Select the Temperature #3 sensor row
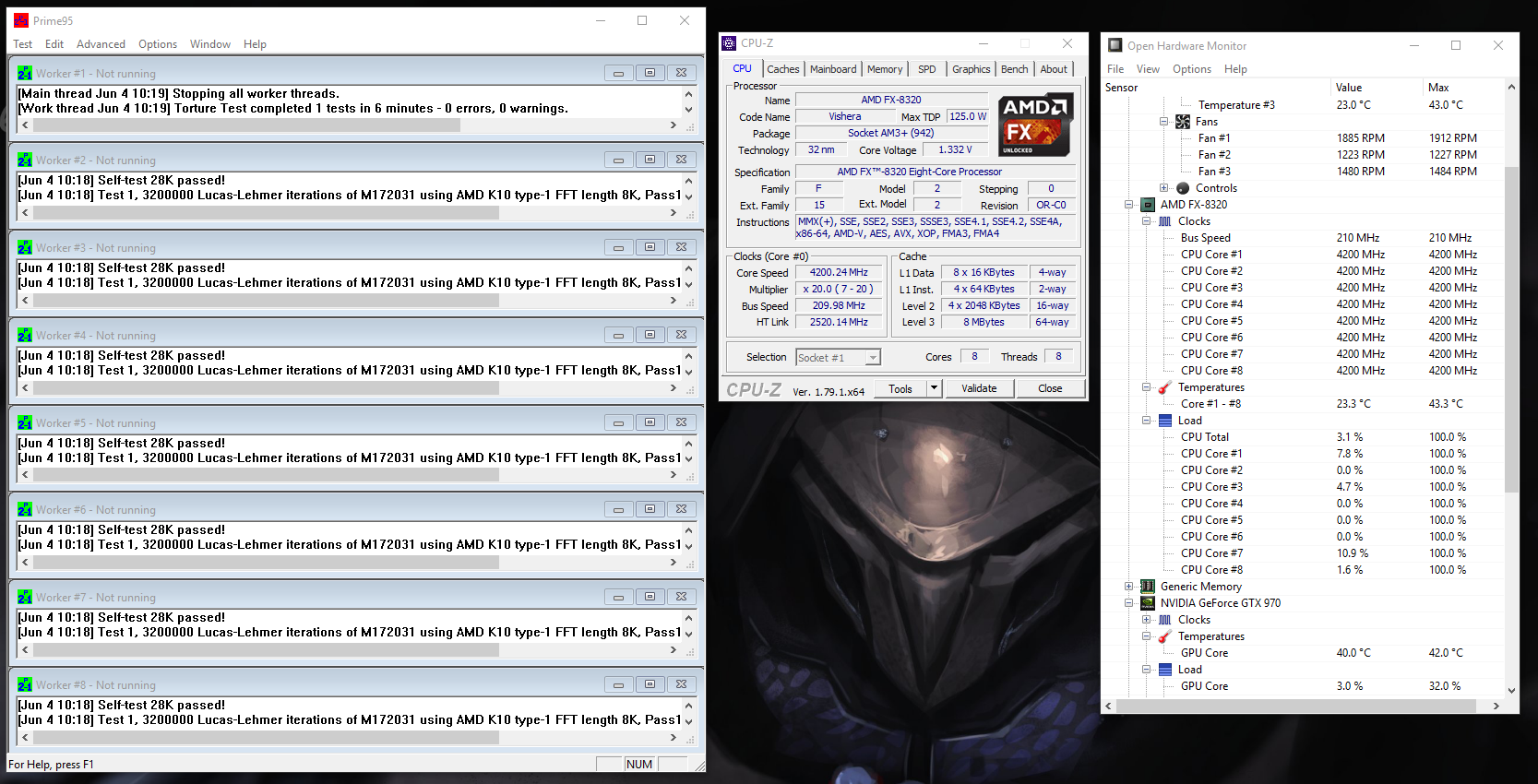Image resolution: width=1538 pixels, height=784 pixels. tap(1304, 105)
